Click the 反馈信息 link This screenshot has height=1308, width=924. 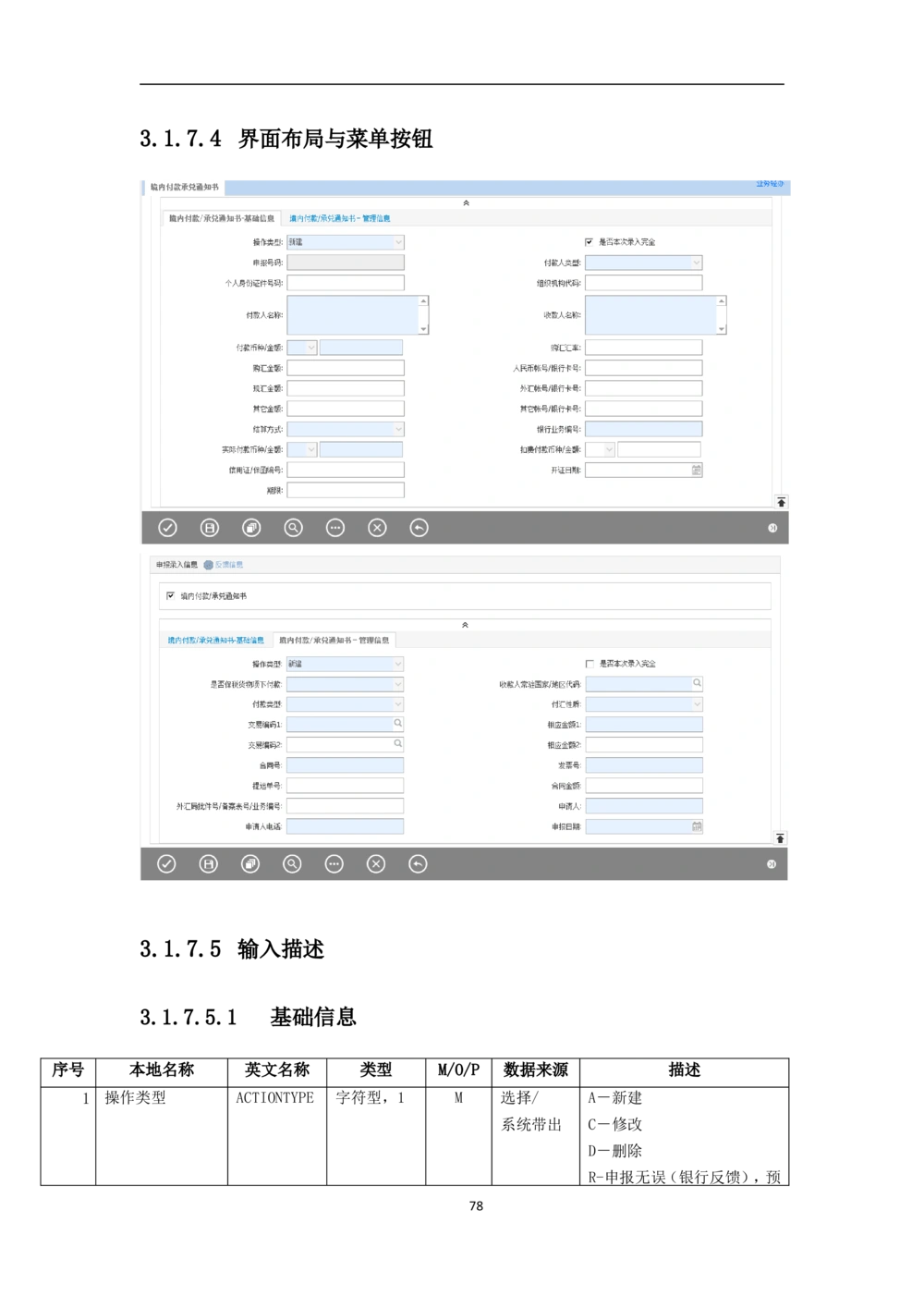click(x=227, y=565)
